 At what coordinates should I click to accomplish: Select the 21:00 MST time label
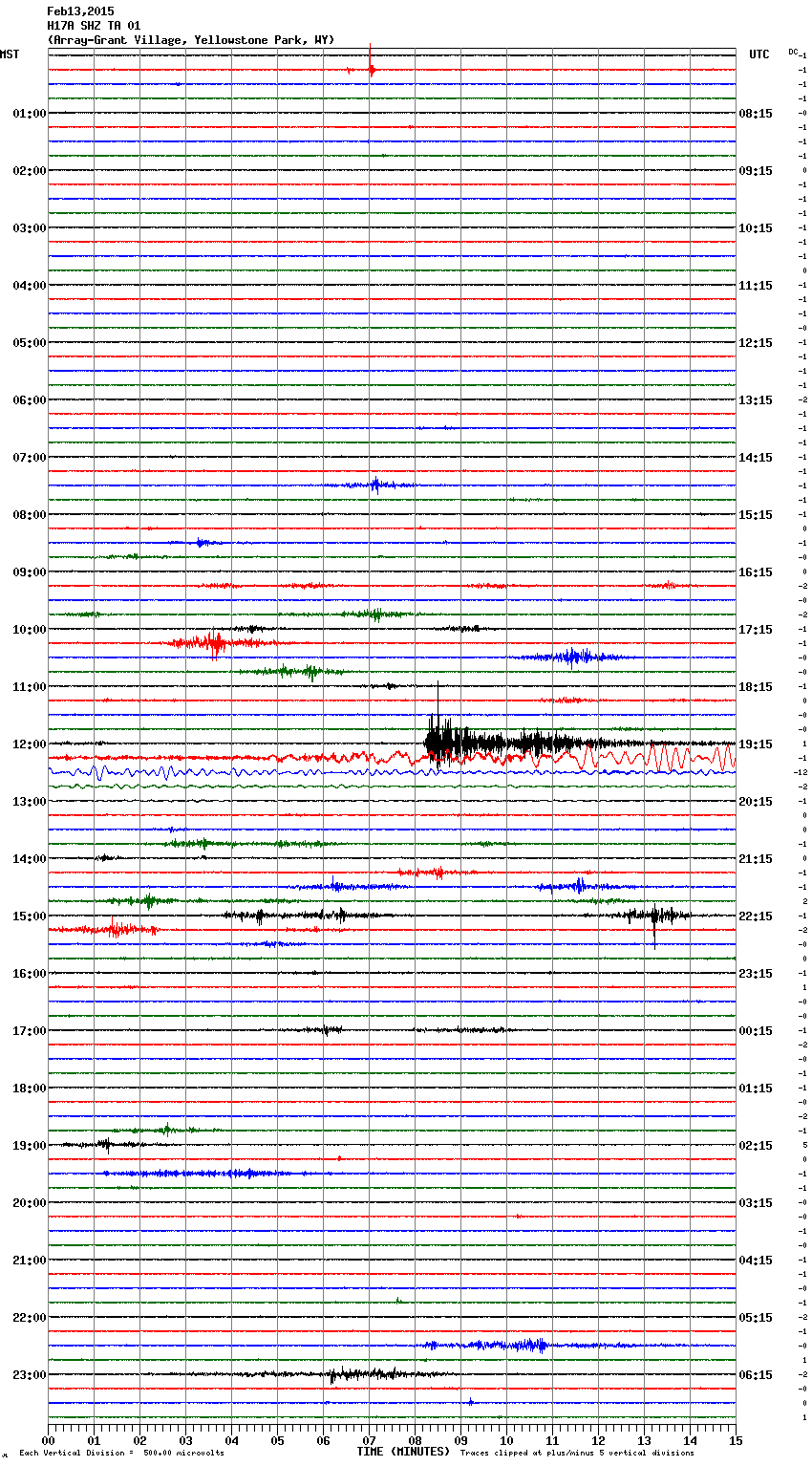[x=30, y=1261]
